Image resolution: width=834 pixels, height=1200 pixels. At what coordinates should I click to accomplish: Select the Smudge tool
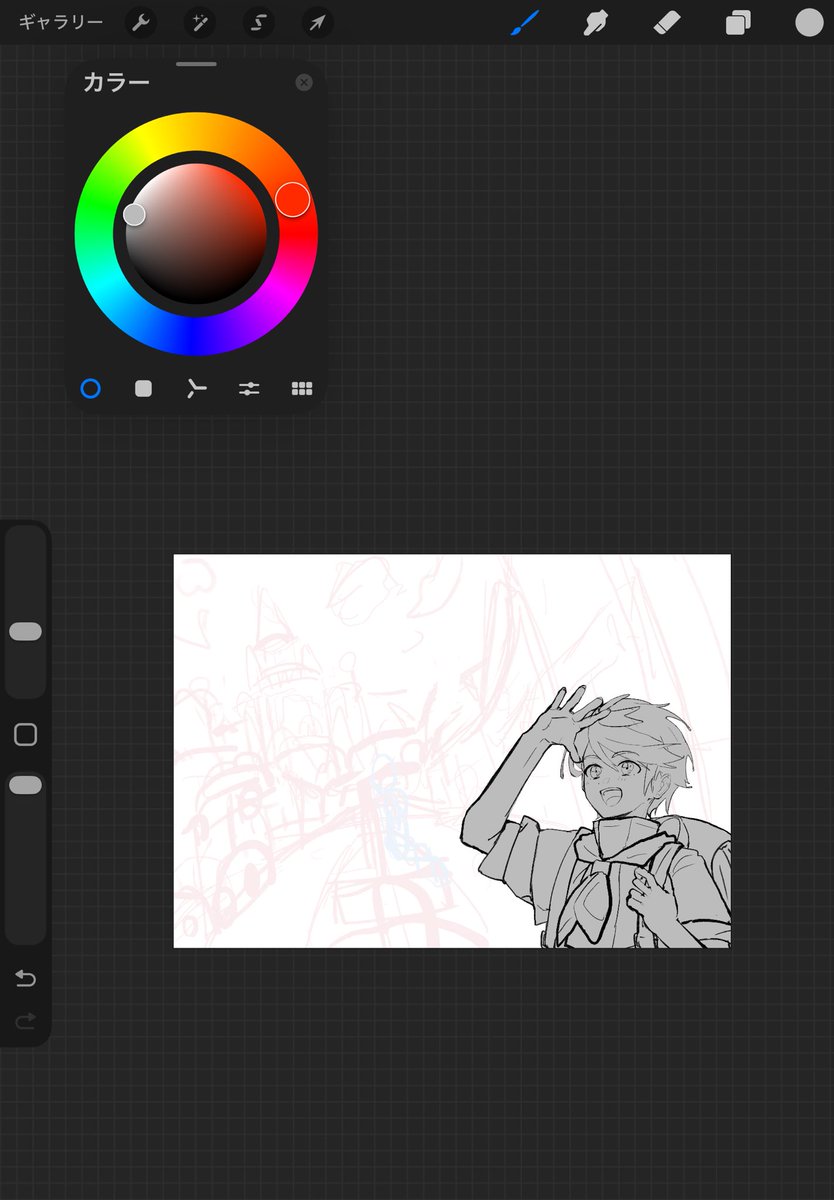click(597, 23)
